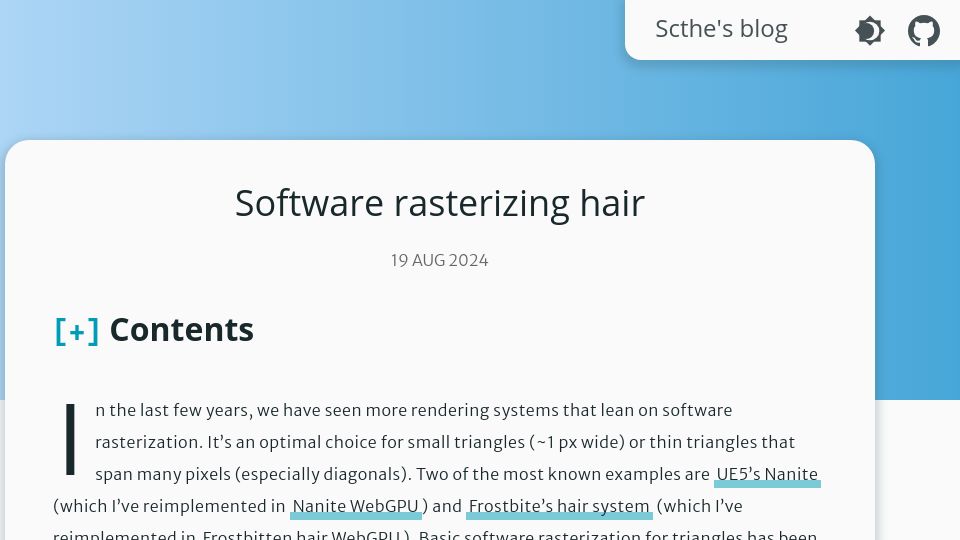960x540 pixels.
Task: Open the UE5's Nanite link
Action: point(767,474)
